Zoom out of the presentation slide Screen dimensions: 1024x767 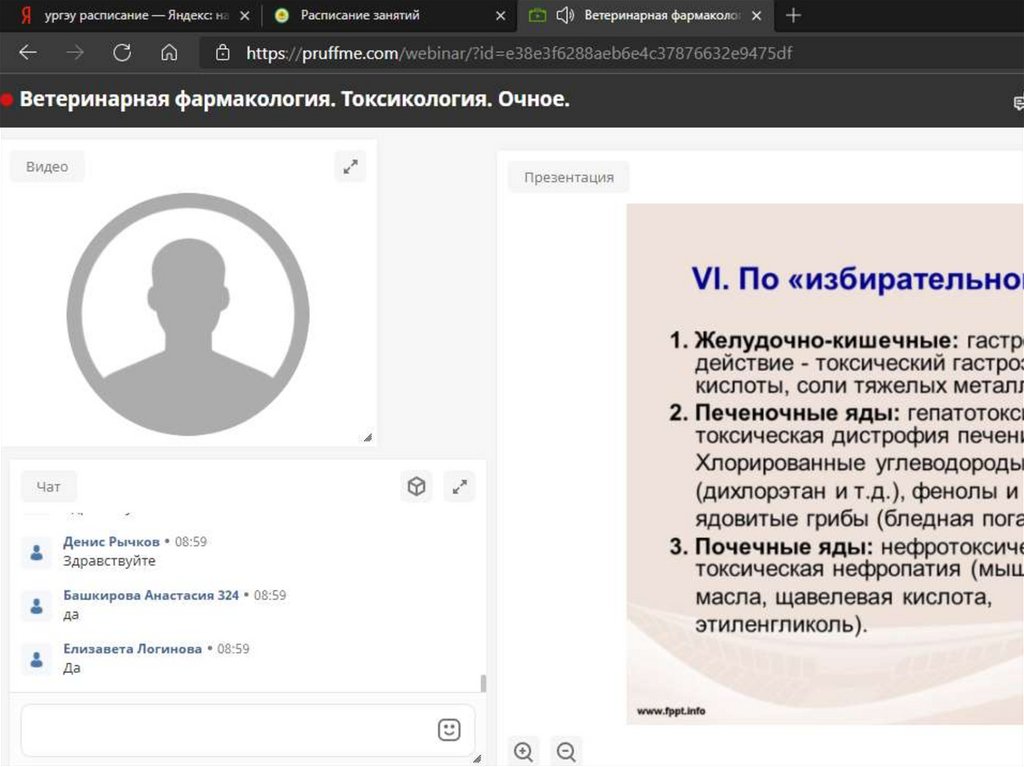[566, 751]
